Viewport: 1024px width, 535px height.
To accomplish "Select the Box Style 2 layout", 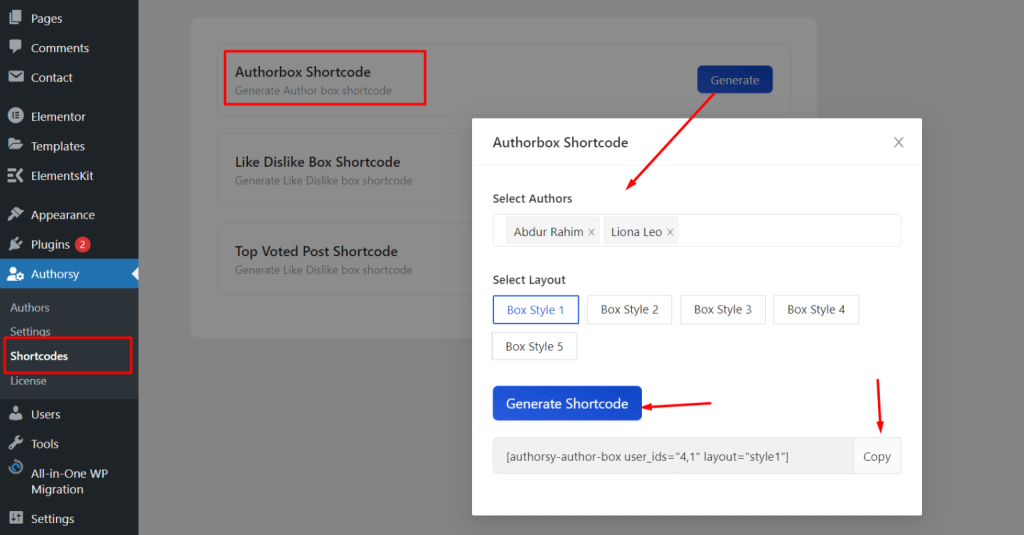I will [x=629, y=310].
